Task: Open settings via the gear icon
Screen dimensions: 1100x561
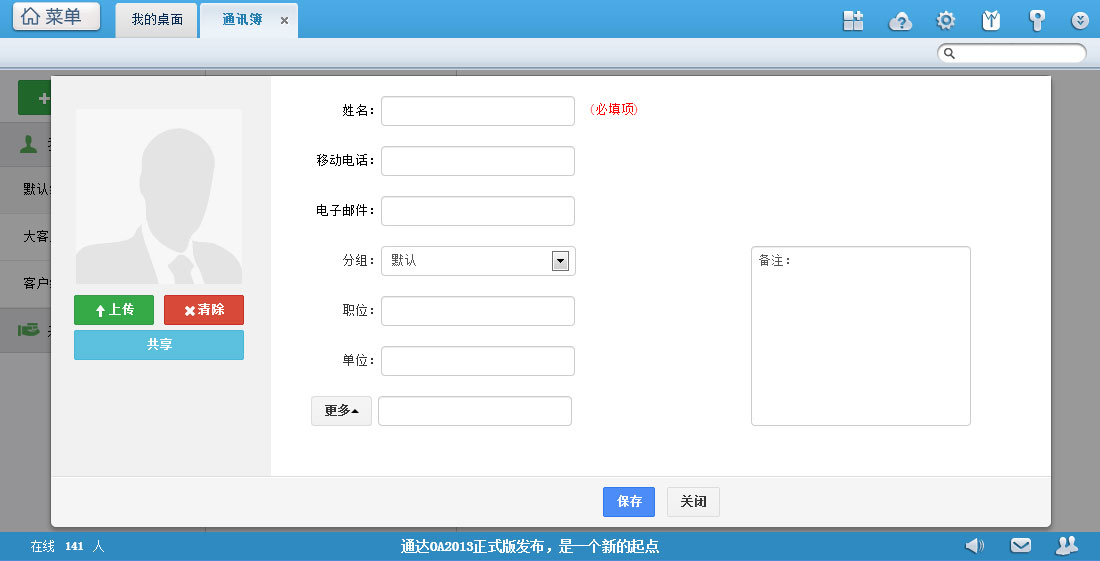Action: click(945, 20)
